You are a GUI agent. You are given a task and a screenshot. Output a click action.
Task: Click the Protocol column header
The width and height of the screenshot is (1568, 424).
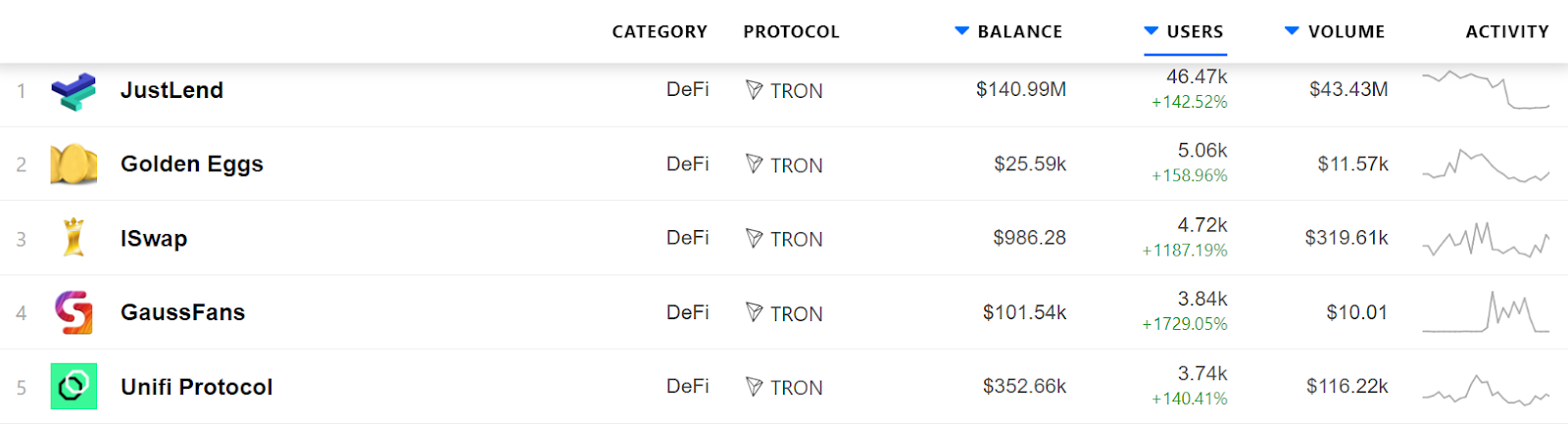pos(791,31)
